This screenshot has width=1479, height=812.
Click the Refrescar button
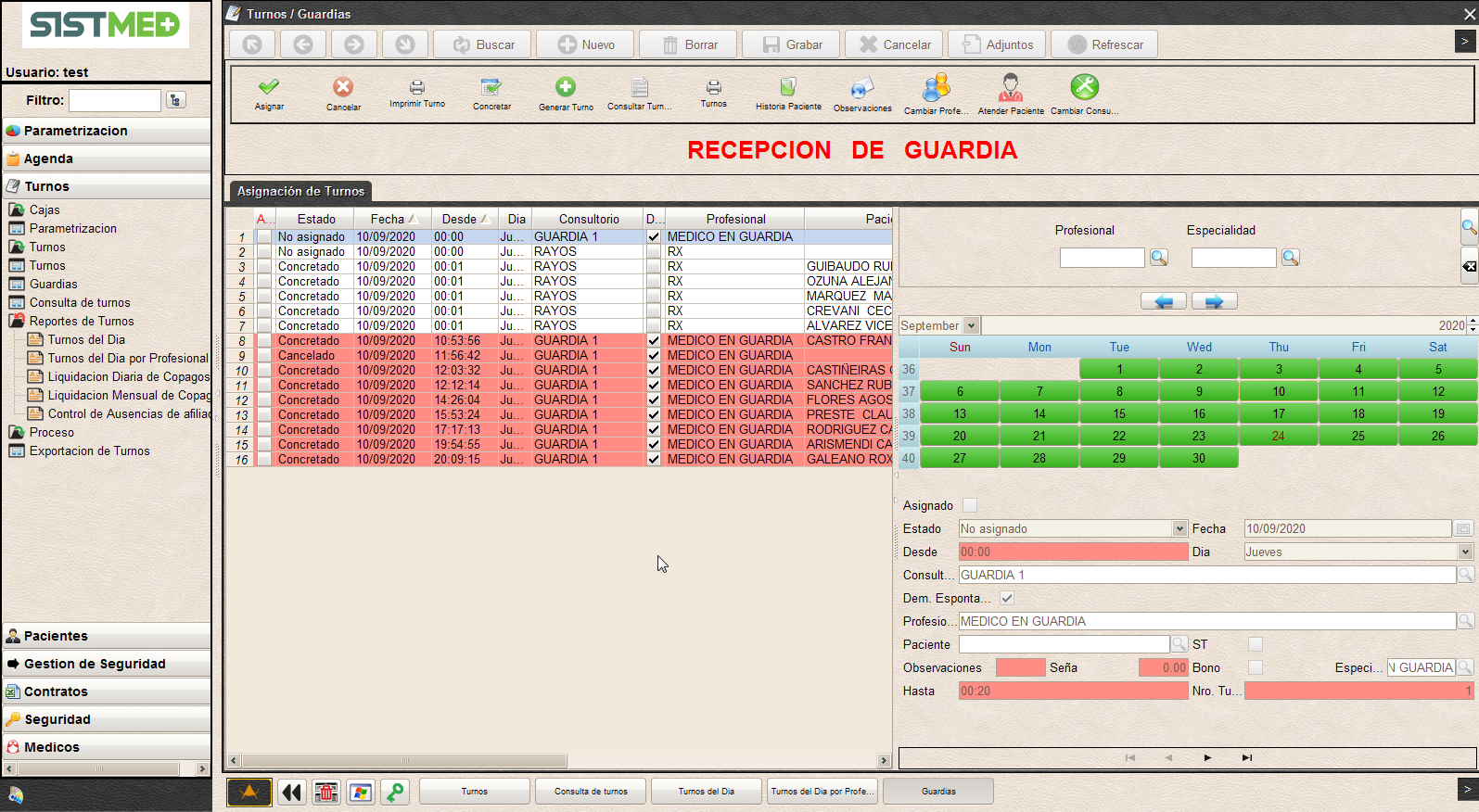tap(1104, 44)
